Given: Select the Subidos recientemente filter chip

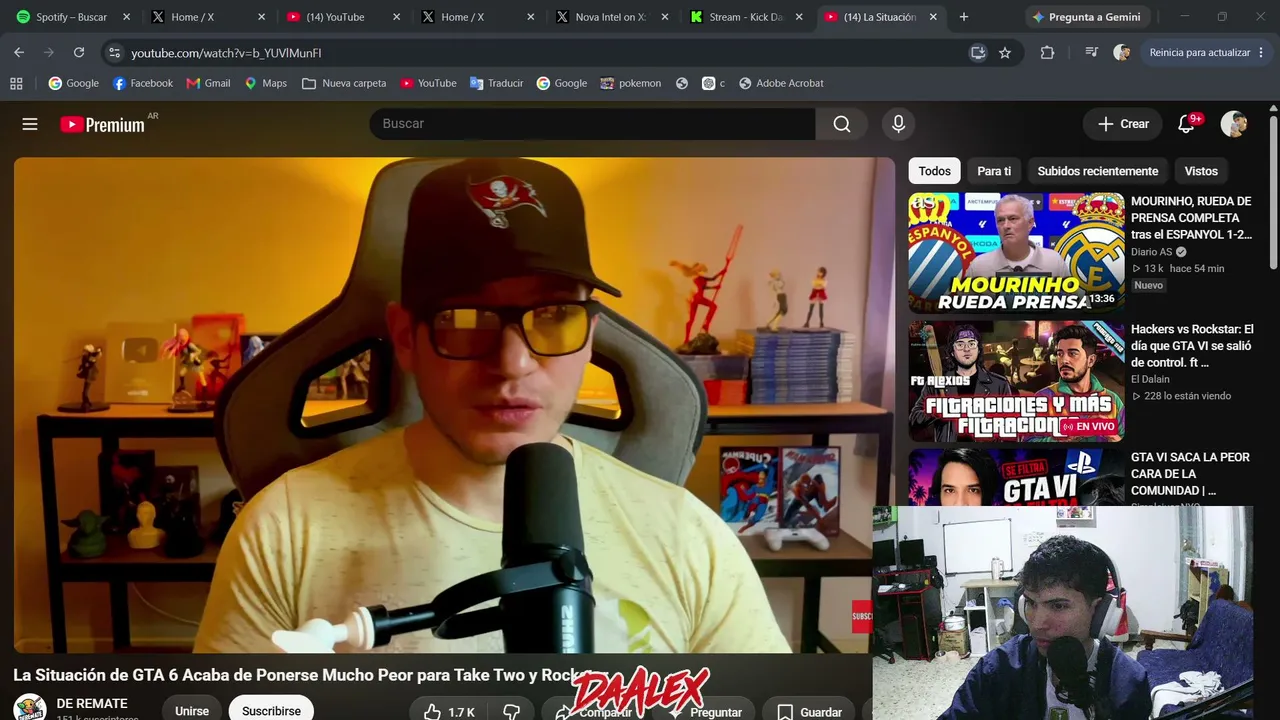Looking at the screenshot, I should click(1097, 171).
